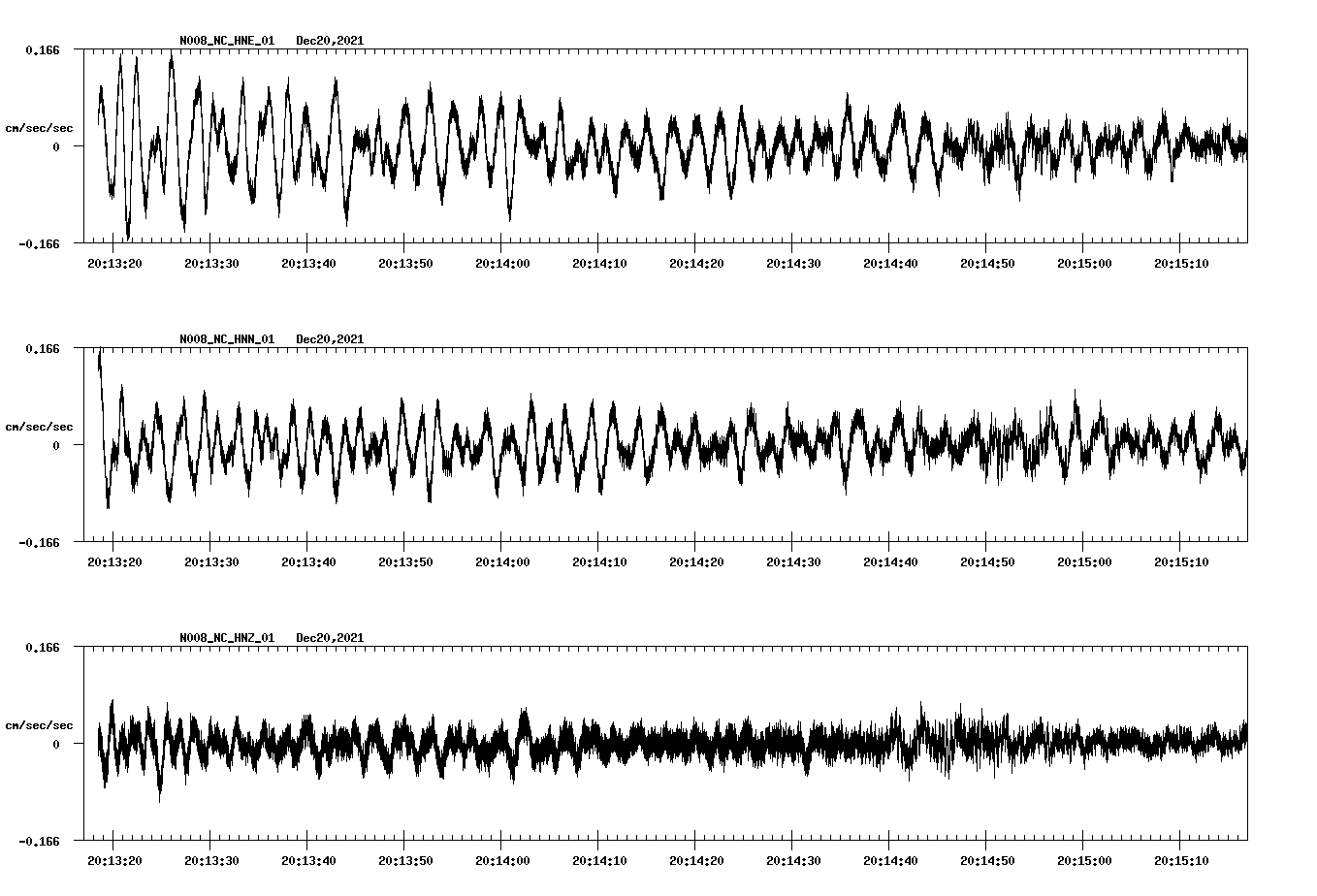Mark 20:14:40 time label under HNZ plot
This screenshot has height=896, width=1317.
click(x=890, y=861)
